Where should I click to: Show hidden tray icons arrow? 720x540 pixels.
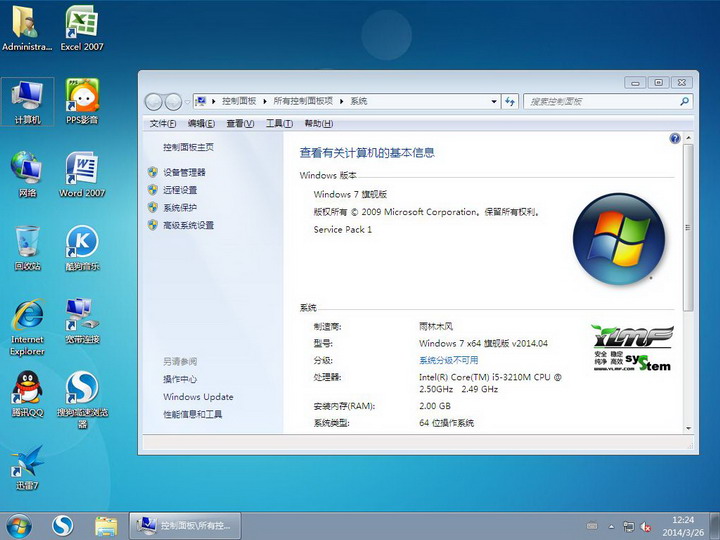(612, 526)
